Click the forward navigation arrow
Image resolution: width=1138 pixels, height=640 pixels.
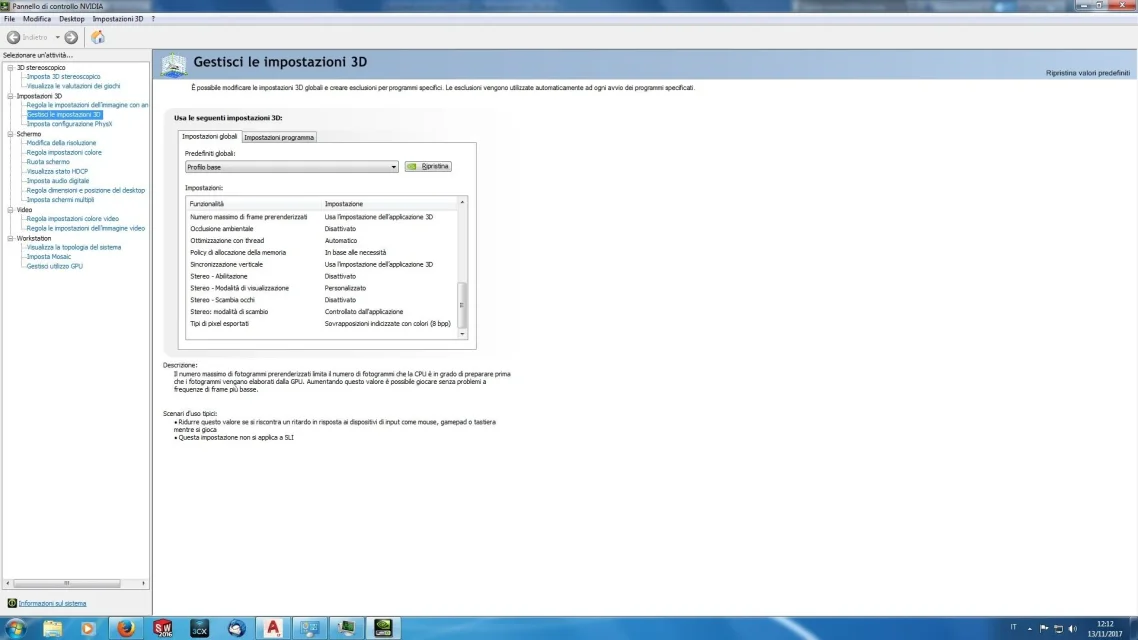coord(71,37)
